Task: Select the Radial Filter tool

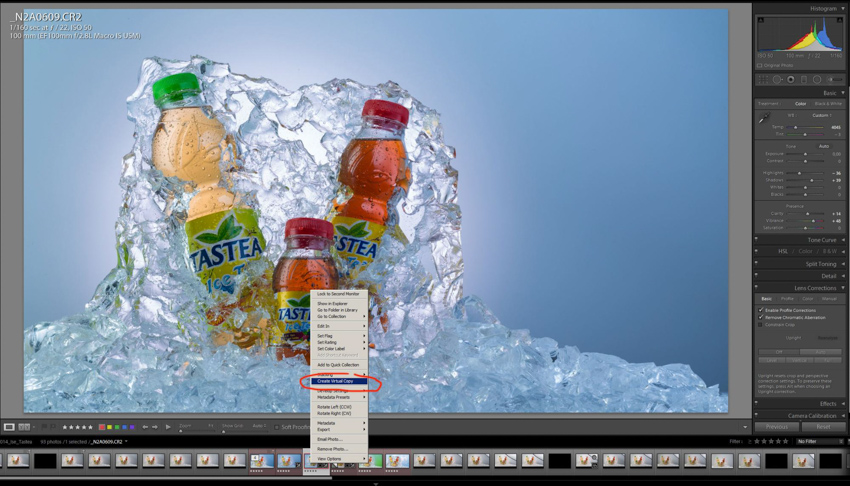Action: click(x=817, y=80)
